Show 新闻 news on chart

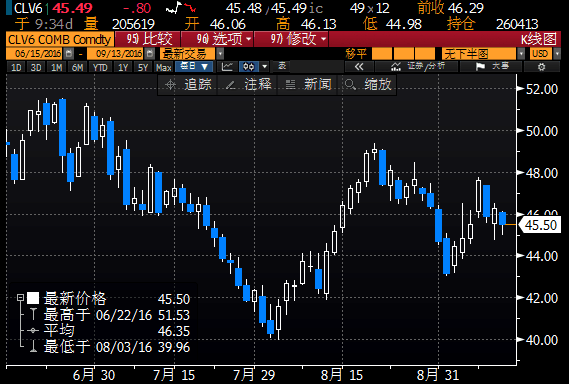[x=308, y=85]
